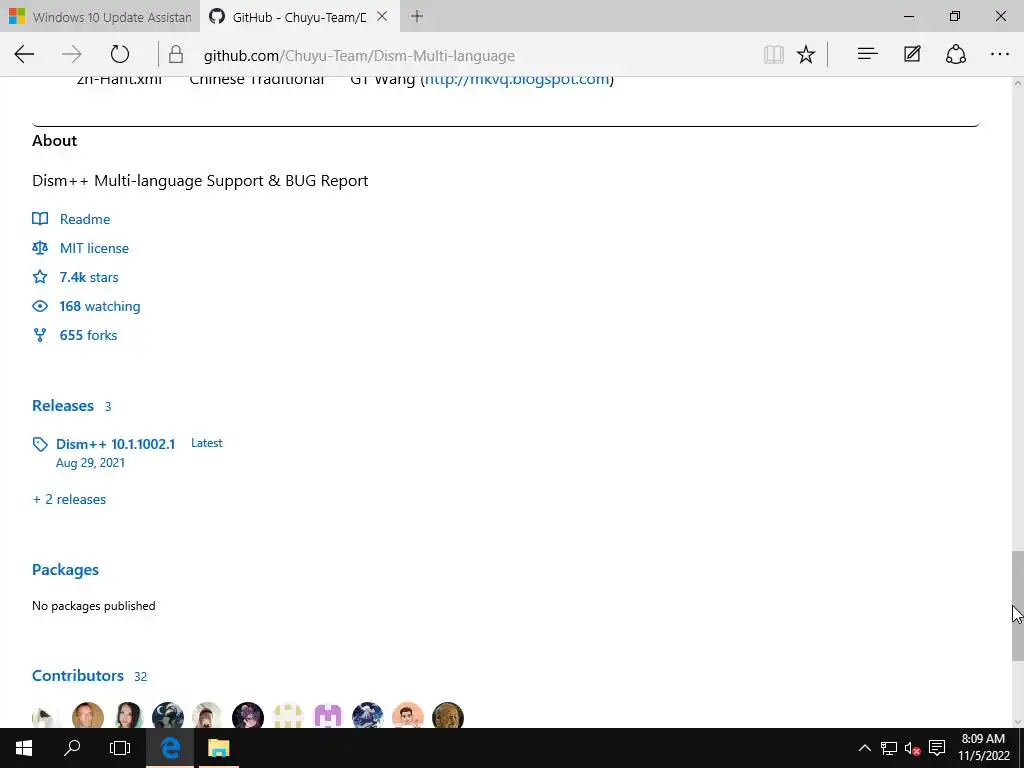This screenshot has width=1024, height=768.
Task: Click the network tray icon
Action: pyautogui.click(x=889, y=748)
